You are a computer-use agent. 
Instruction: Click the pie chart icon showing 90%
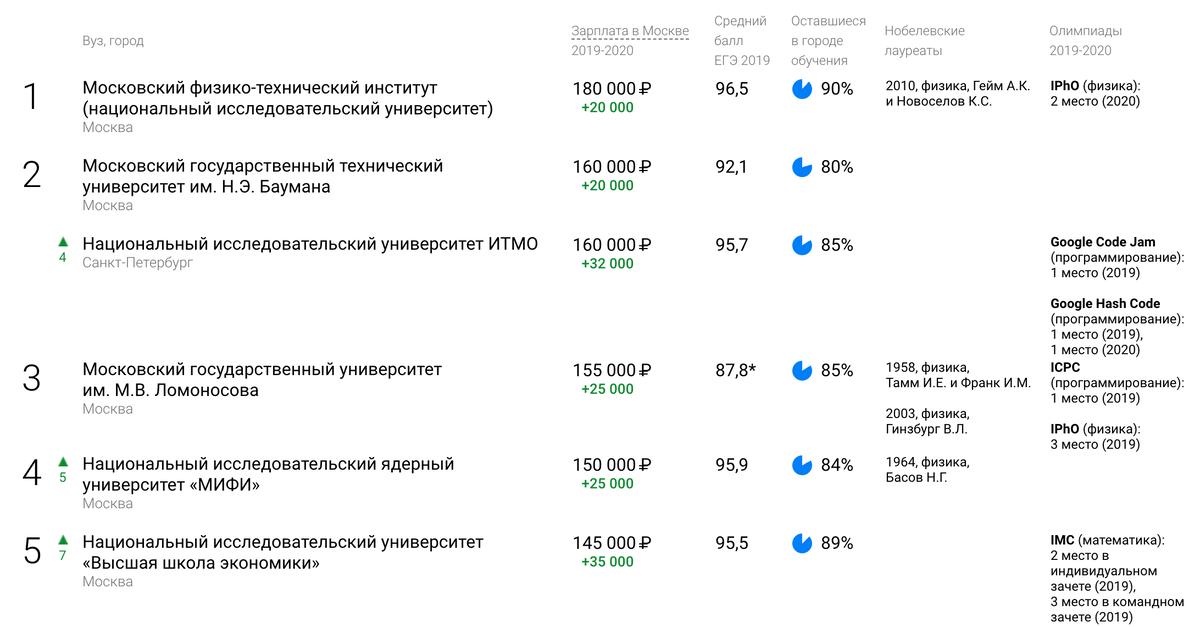802,89
